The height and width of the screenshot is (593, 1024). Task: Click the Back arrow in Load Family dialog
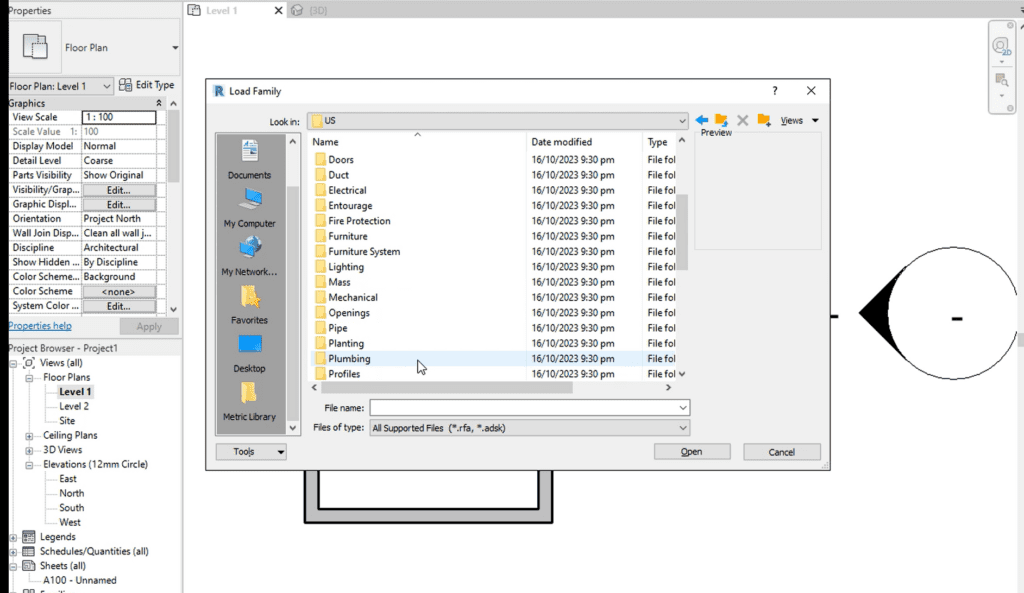702,121
